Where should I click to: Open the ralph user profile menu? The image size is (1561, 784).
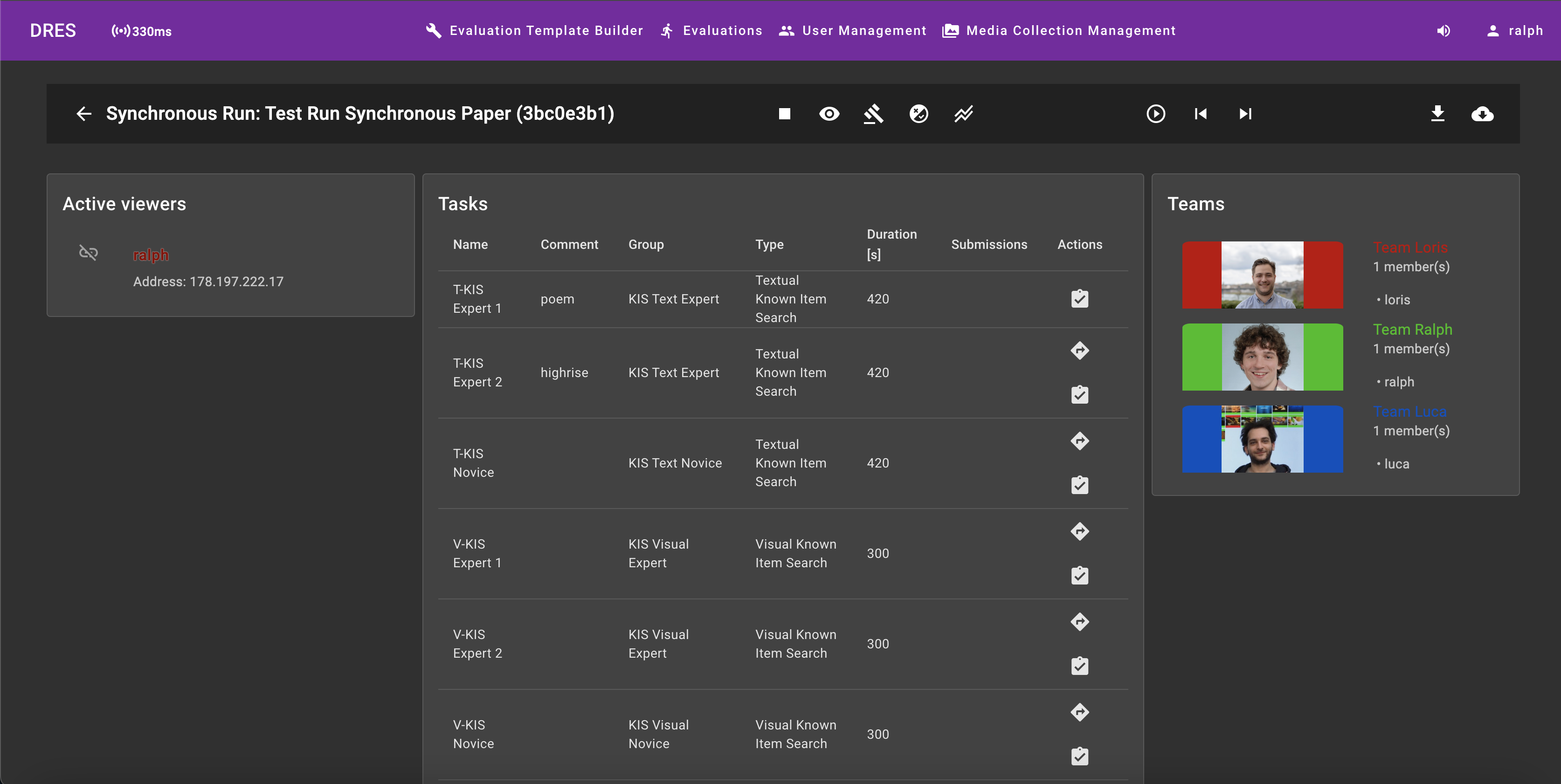click(1514, 31)
